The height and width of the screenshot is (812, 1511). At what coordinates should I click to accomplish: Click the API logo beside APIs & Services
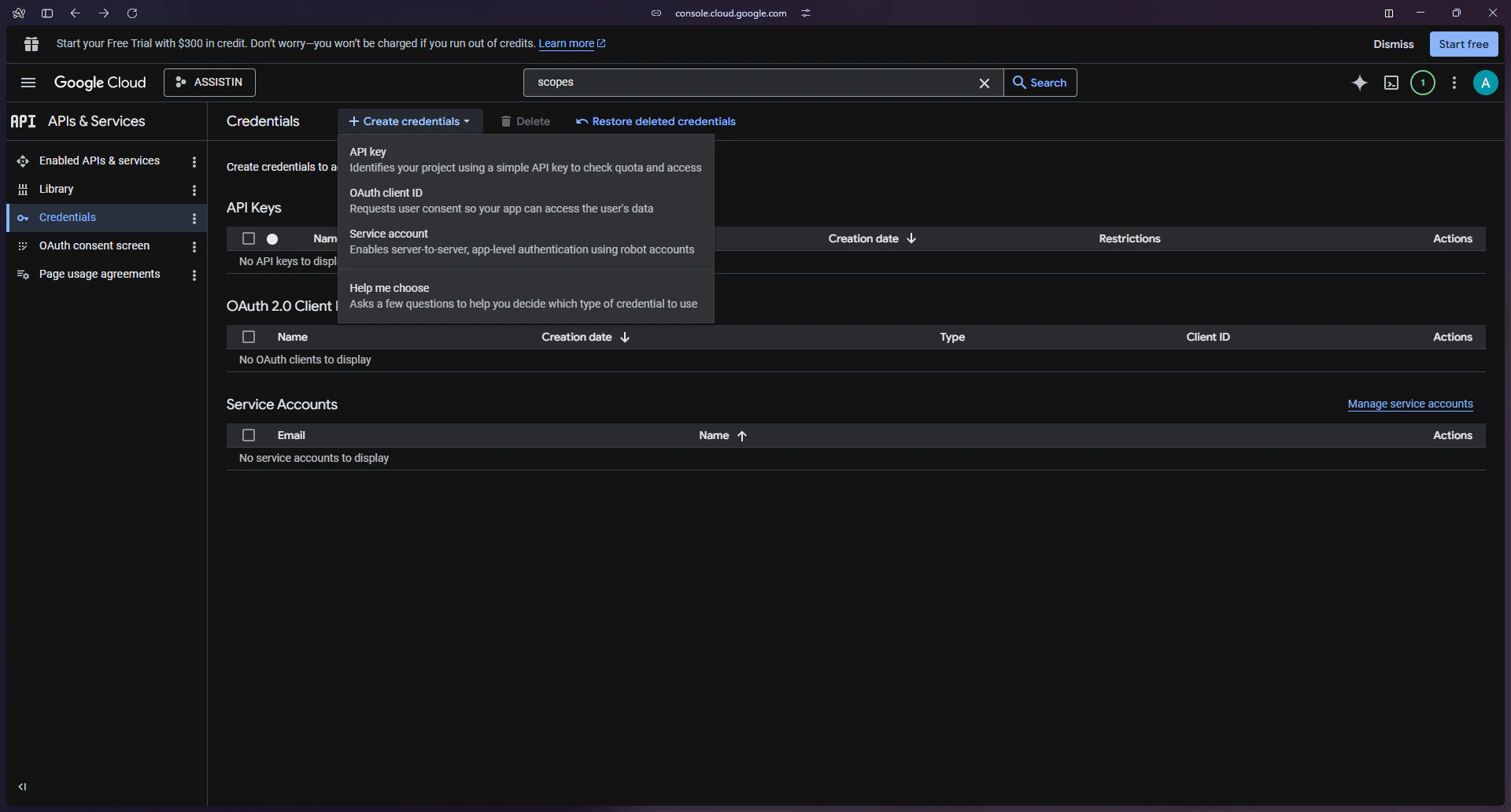[23, 121]
